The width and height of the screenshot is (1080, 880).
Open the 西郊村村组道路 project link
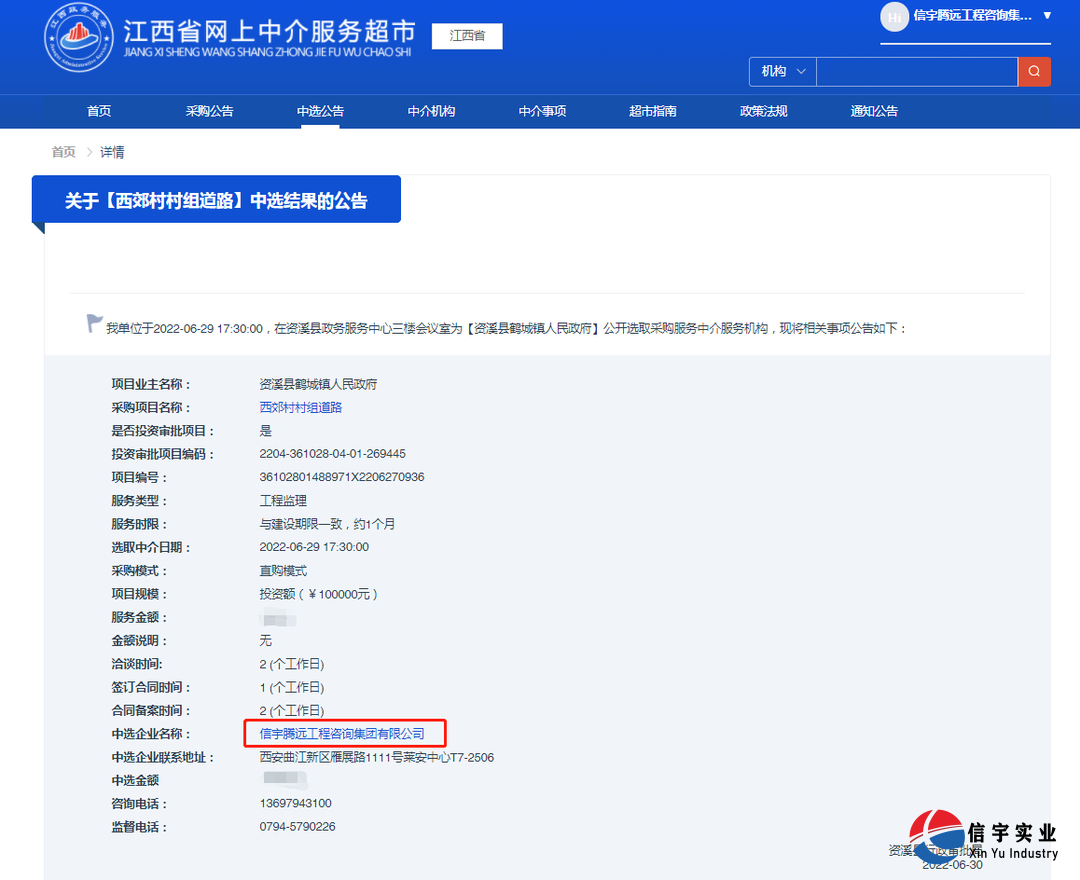pos(300,407)
